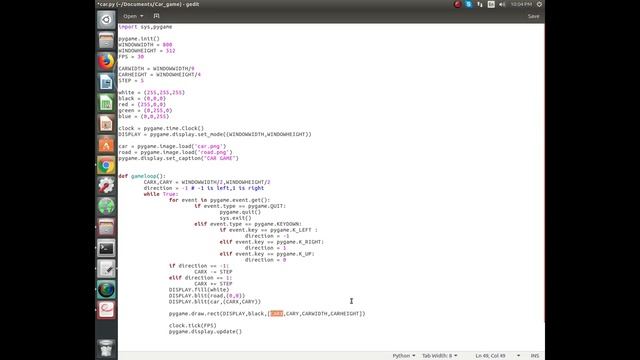
Task: Open LibreOffice Calc from the dock
Action: [106, 103]
